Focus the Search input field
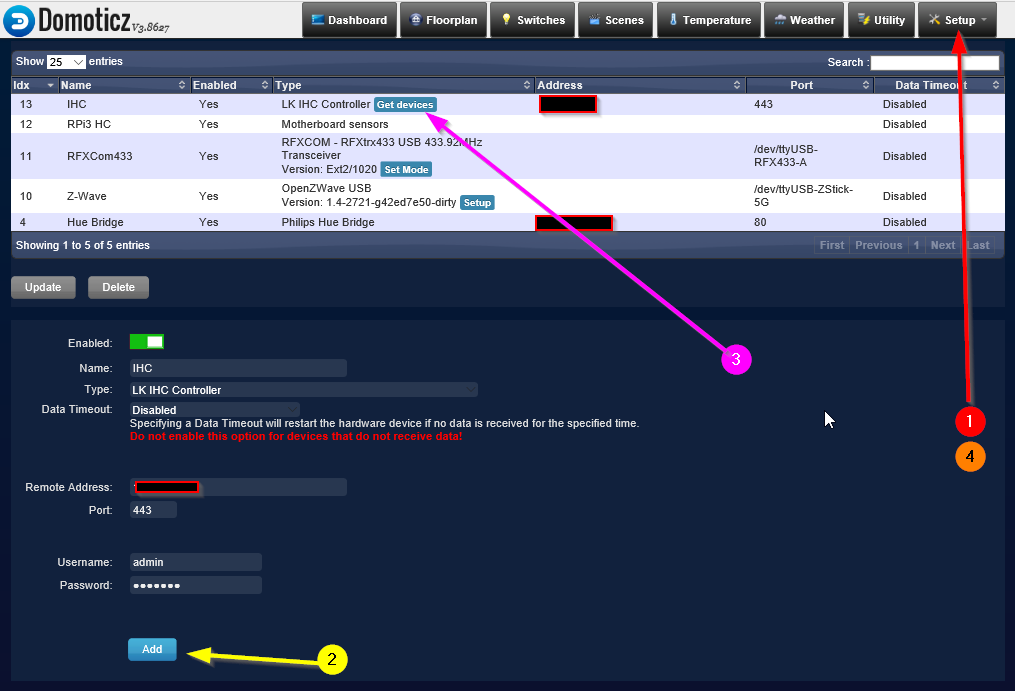 934,62
